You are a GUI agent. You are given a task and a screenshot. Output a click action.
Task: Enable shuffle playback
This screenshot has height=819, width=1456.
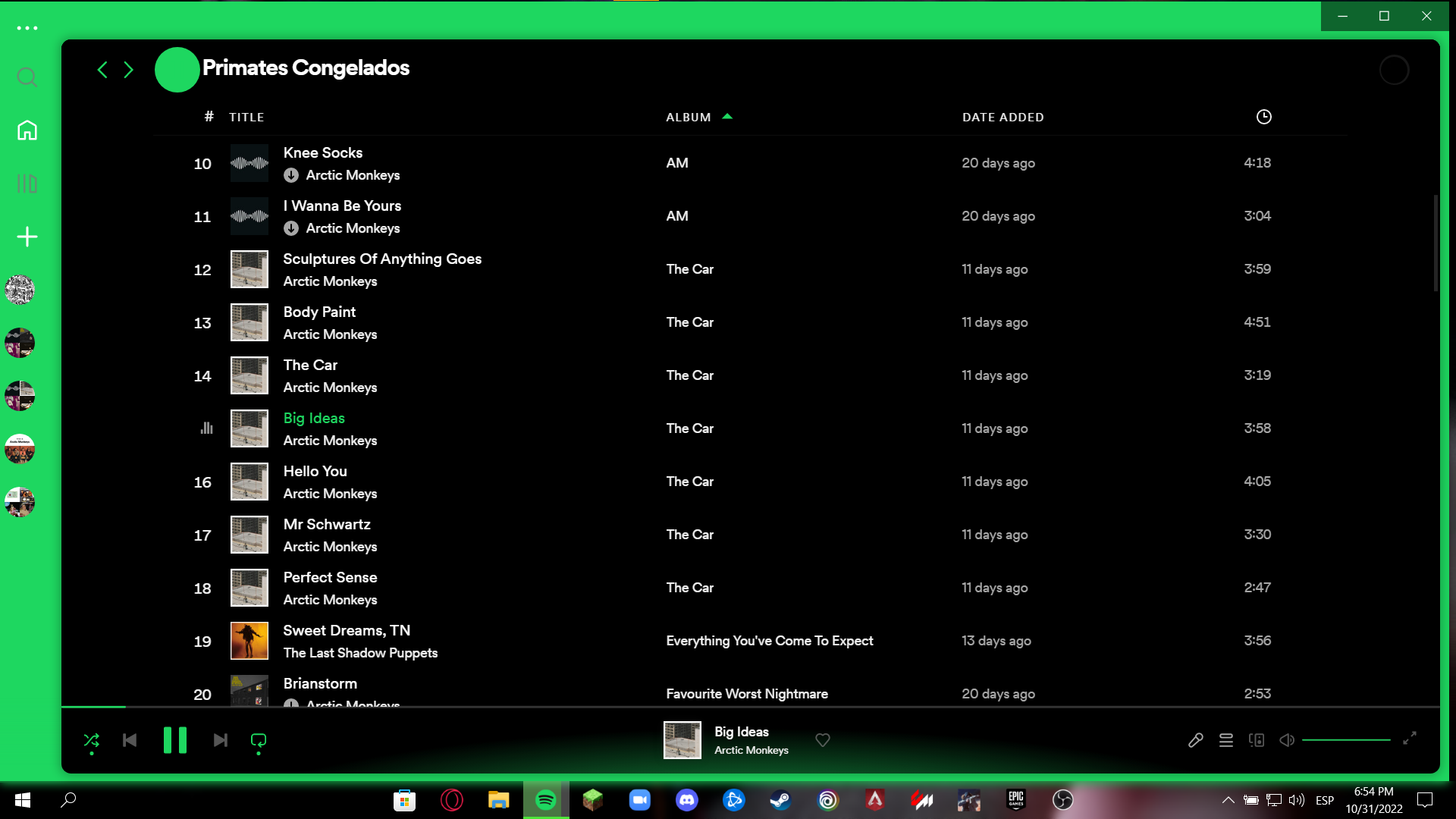pos(91,740)
